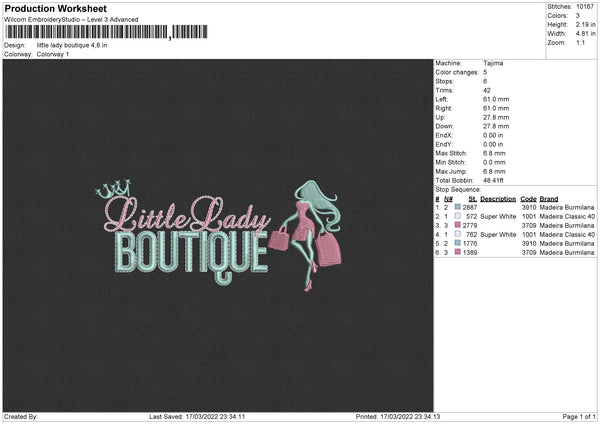Click the teal swatch for thread 1776
This screenshot has width=600, height=424.
458,245
